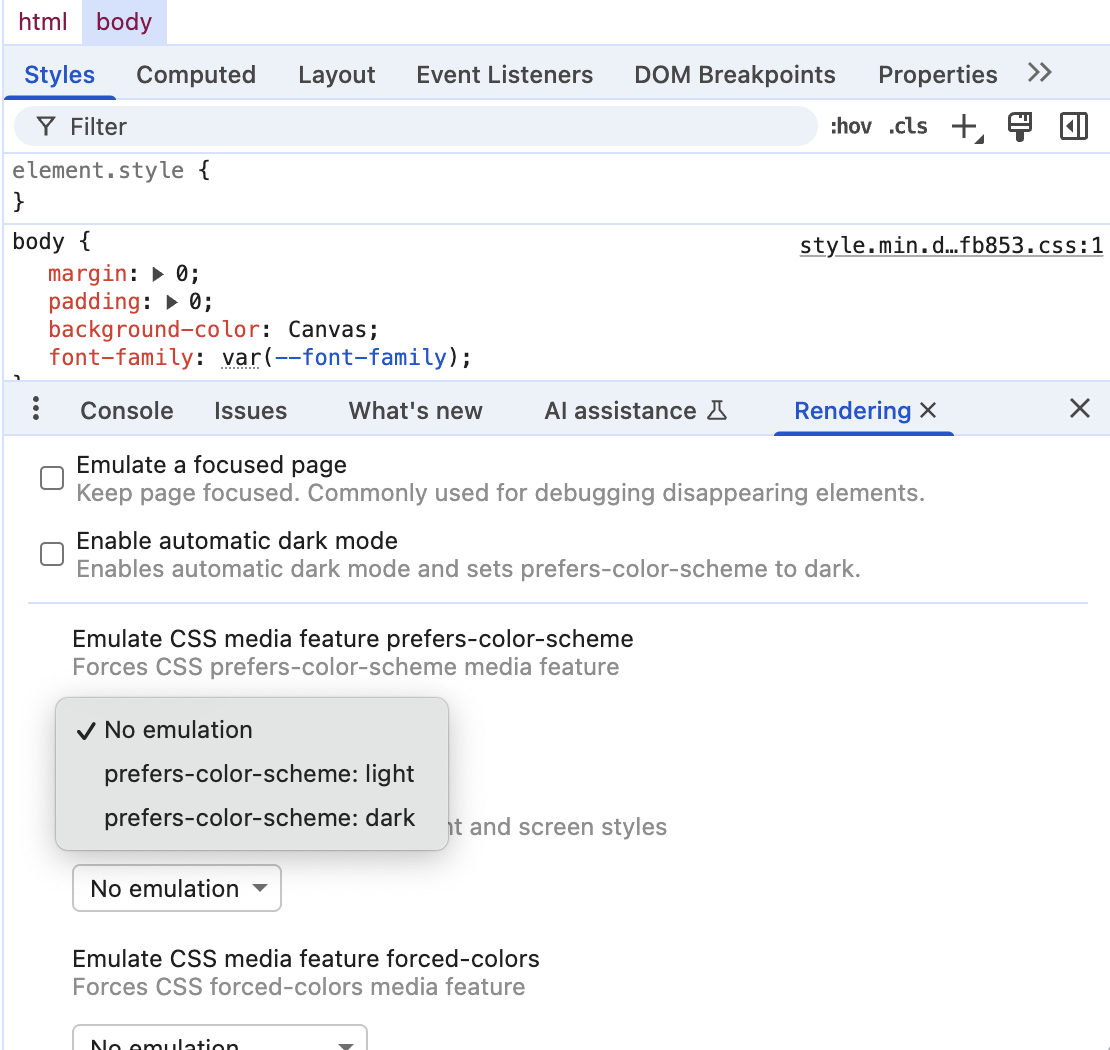1110x1050 pixels.
Task: Click the new style rule plus icon
Action: click(x=965, y=127)
